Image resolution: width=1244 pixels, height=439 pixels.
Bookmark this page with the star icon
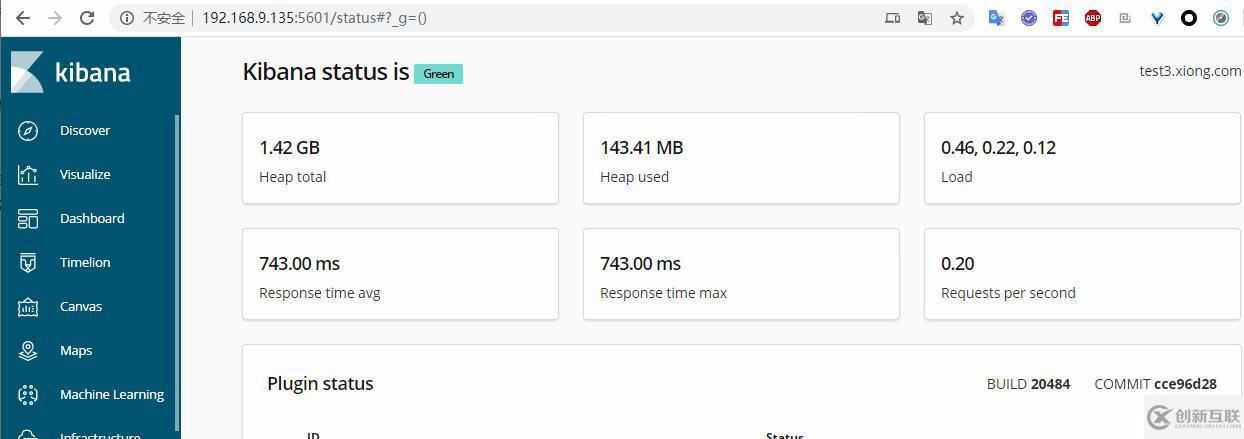click(957, 18)
